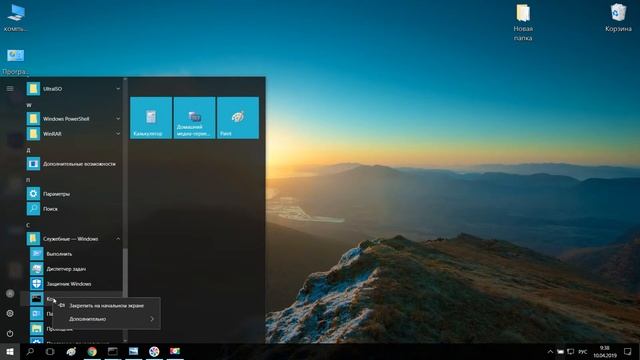
Task: Open the Домашний медиа-сервер tile
Action: coord(194,118)
